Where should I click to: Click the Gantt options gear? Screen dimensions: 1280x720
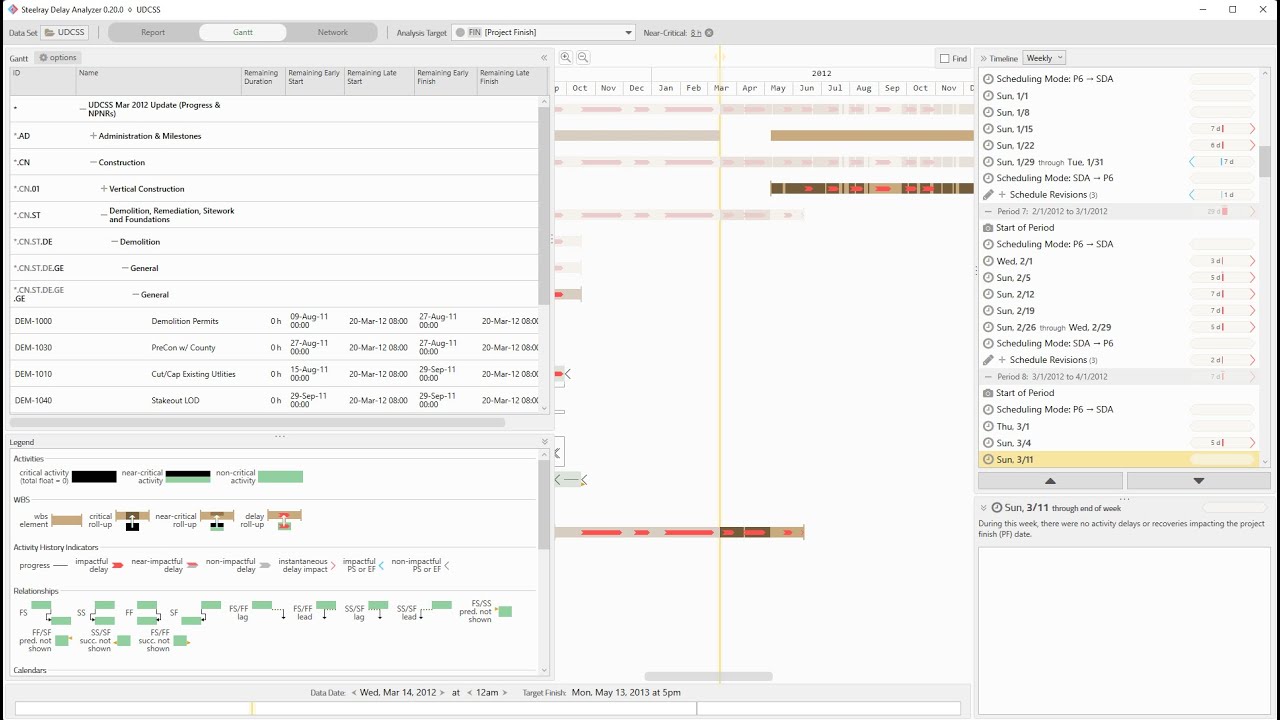58,58
